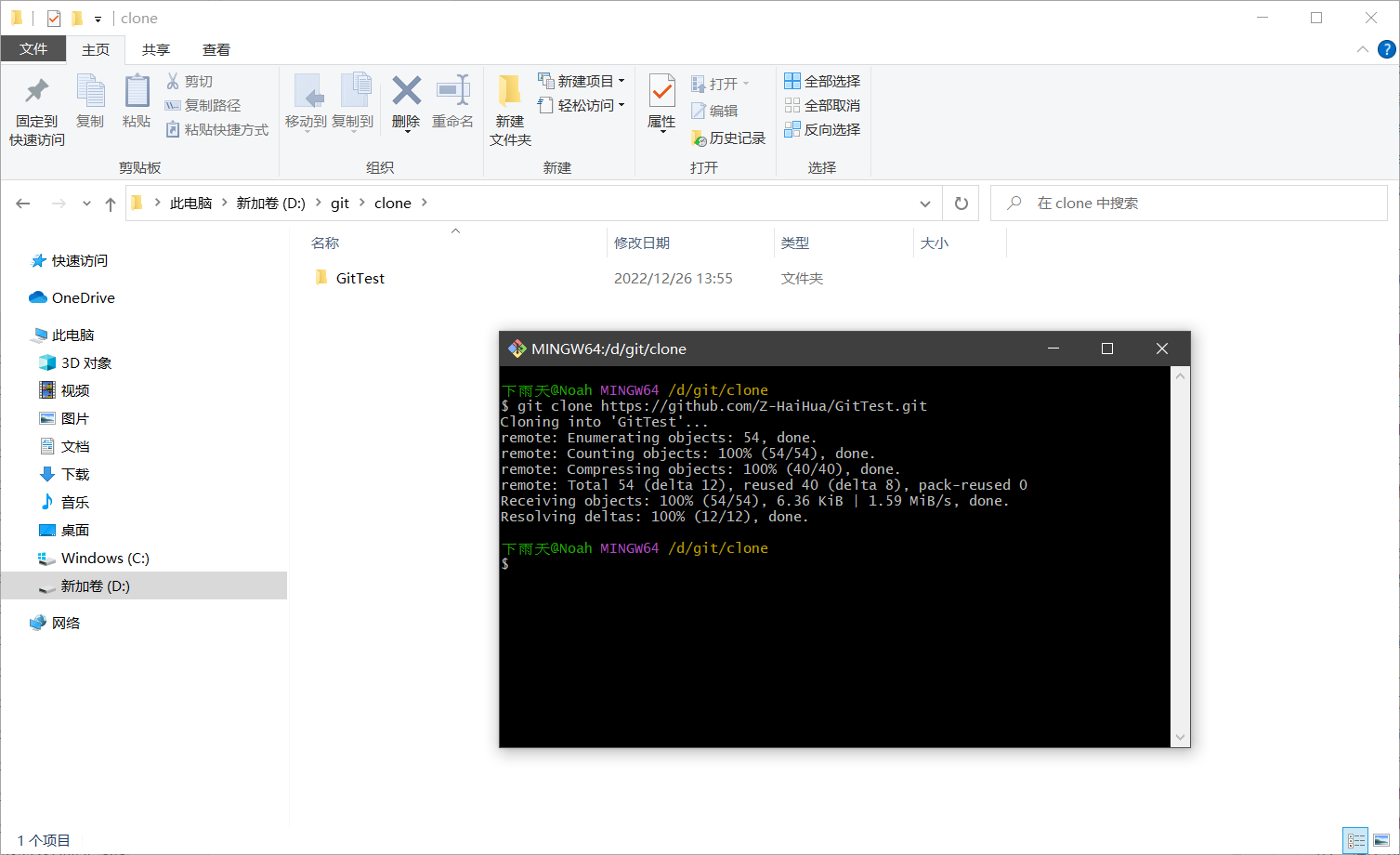
Task: Switch to the View (查看) tab
Action: tap(216, 50)
